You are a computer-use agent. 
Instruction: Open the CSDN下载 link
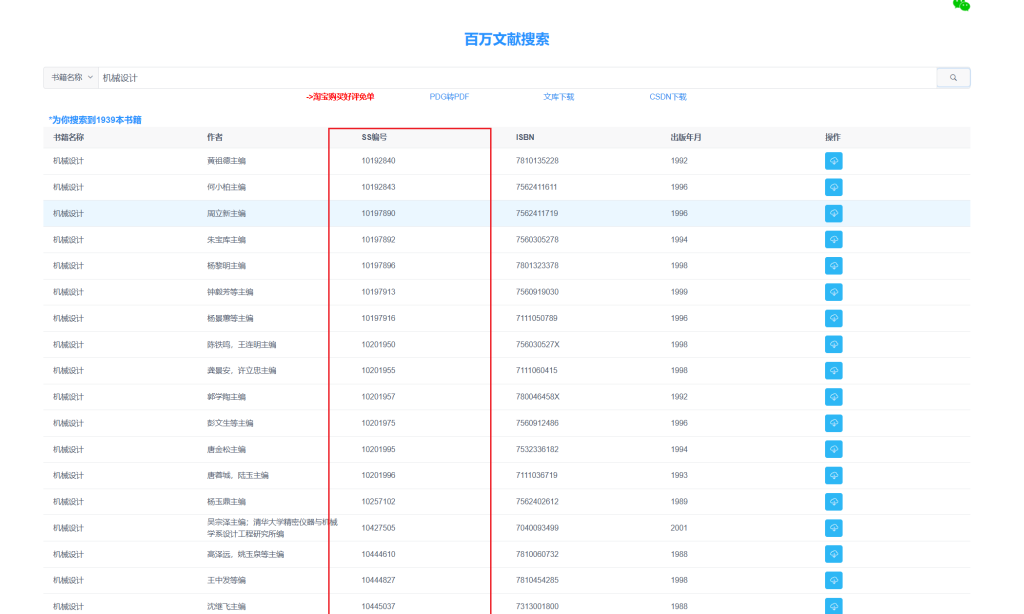668,97
